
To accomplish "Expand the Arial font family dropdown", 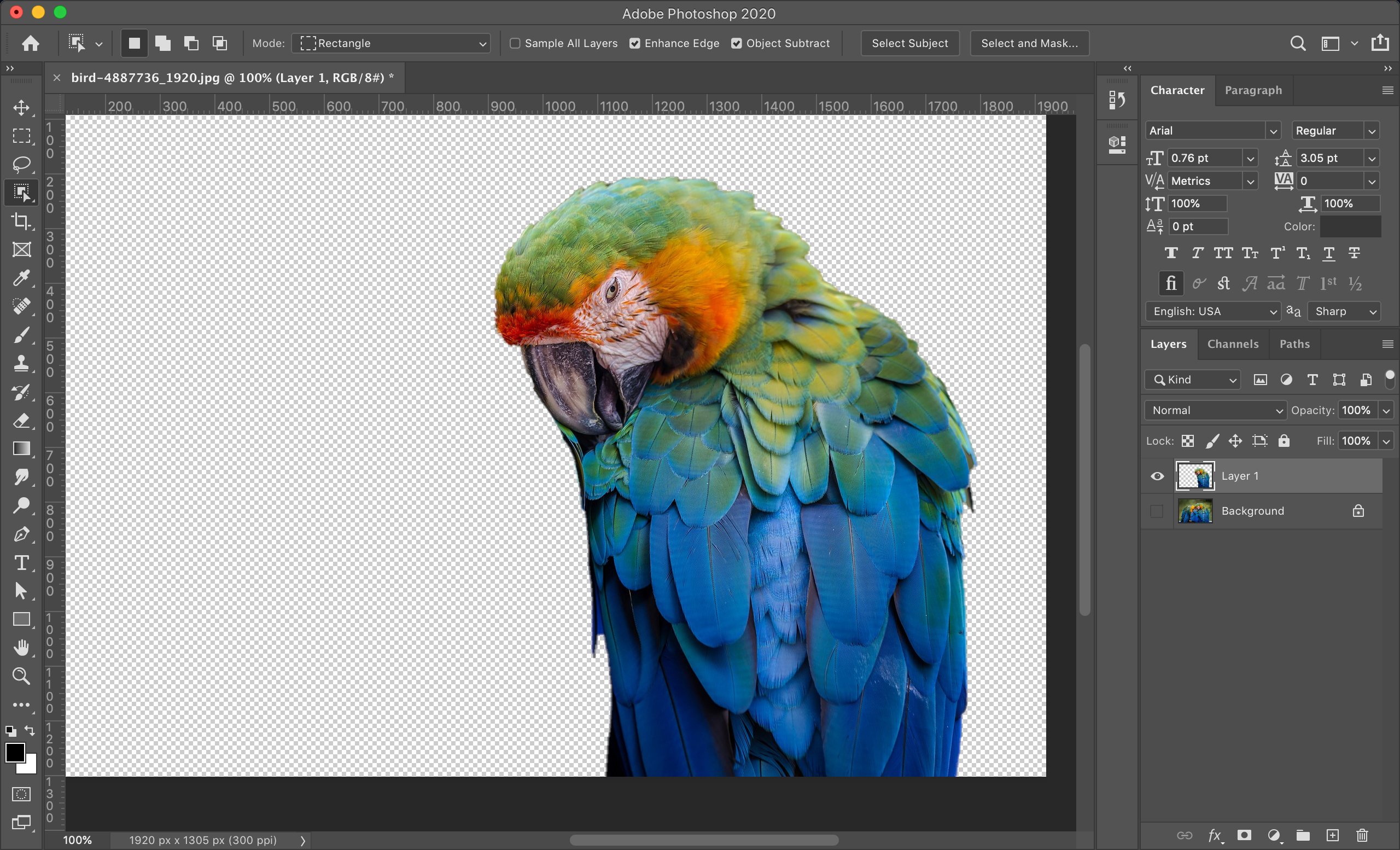I will click(1273, 131).
